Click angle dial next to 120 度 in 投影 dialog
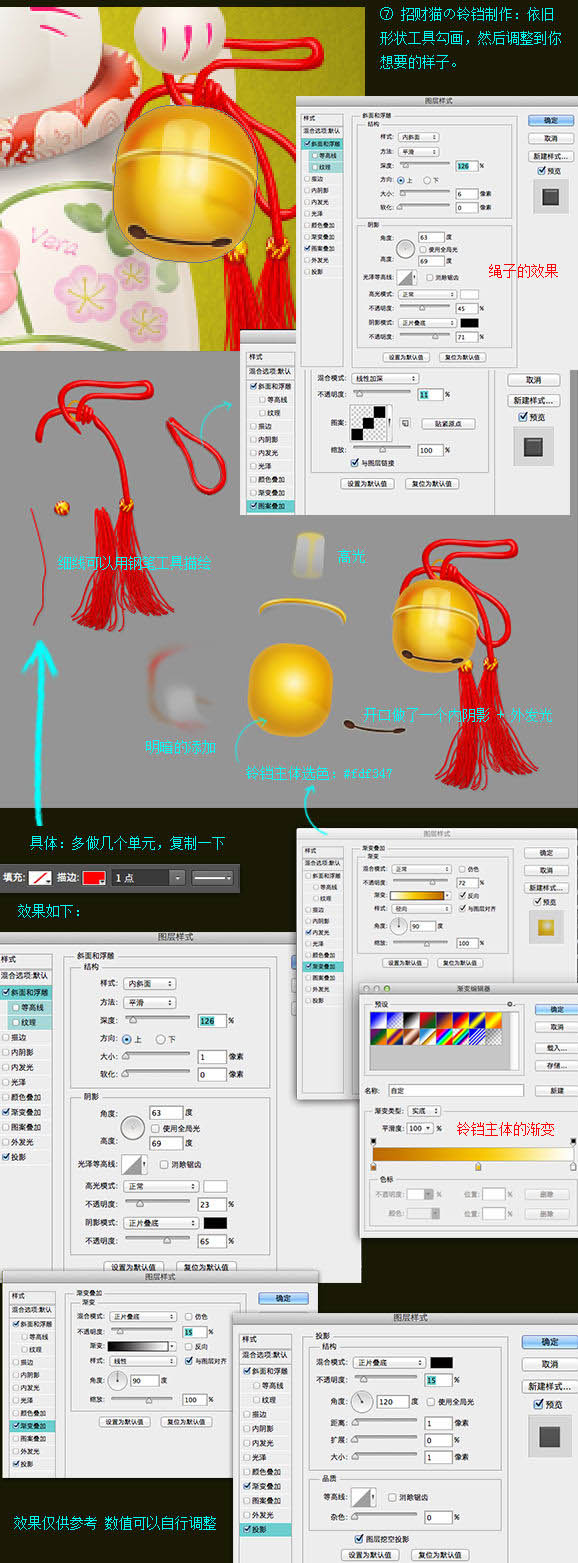The width and height of the screenshot is (578, 1563). click(362, 1401)
